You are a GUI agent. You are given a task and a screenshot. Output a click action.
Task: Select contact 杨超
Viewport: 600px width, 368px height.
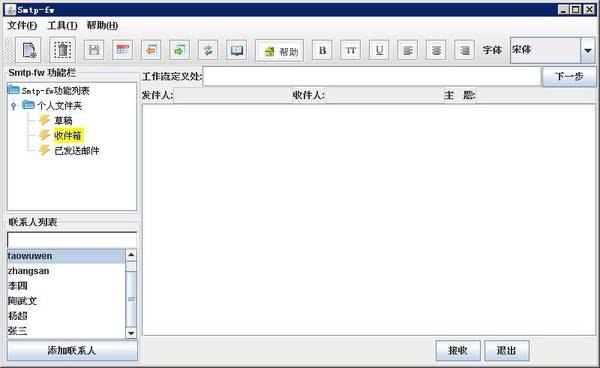(x=66, y=316)
